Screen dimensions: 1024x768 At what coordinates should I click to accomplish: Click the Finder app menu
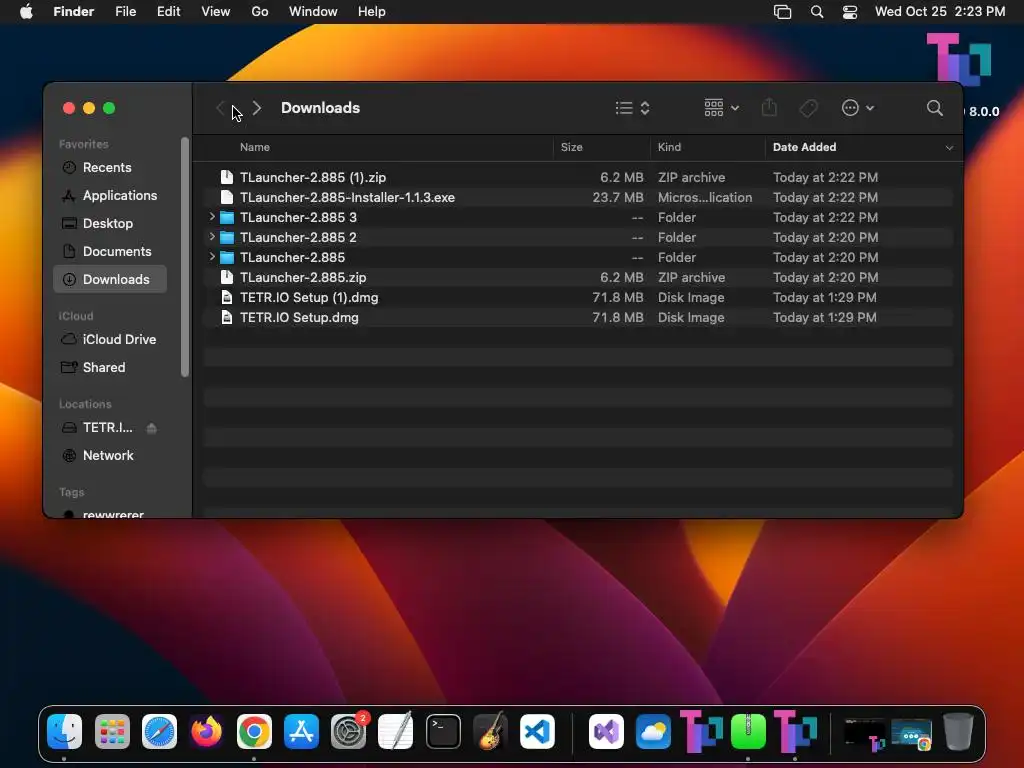[x=73, y=12]
